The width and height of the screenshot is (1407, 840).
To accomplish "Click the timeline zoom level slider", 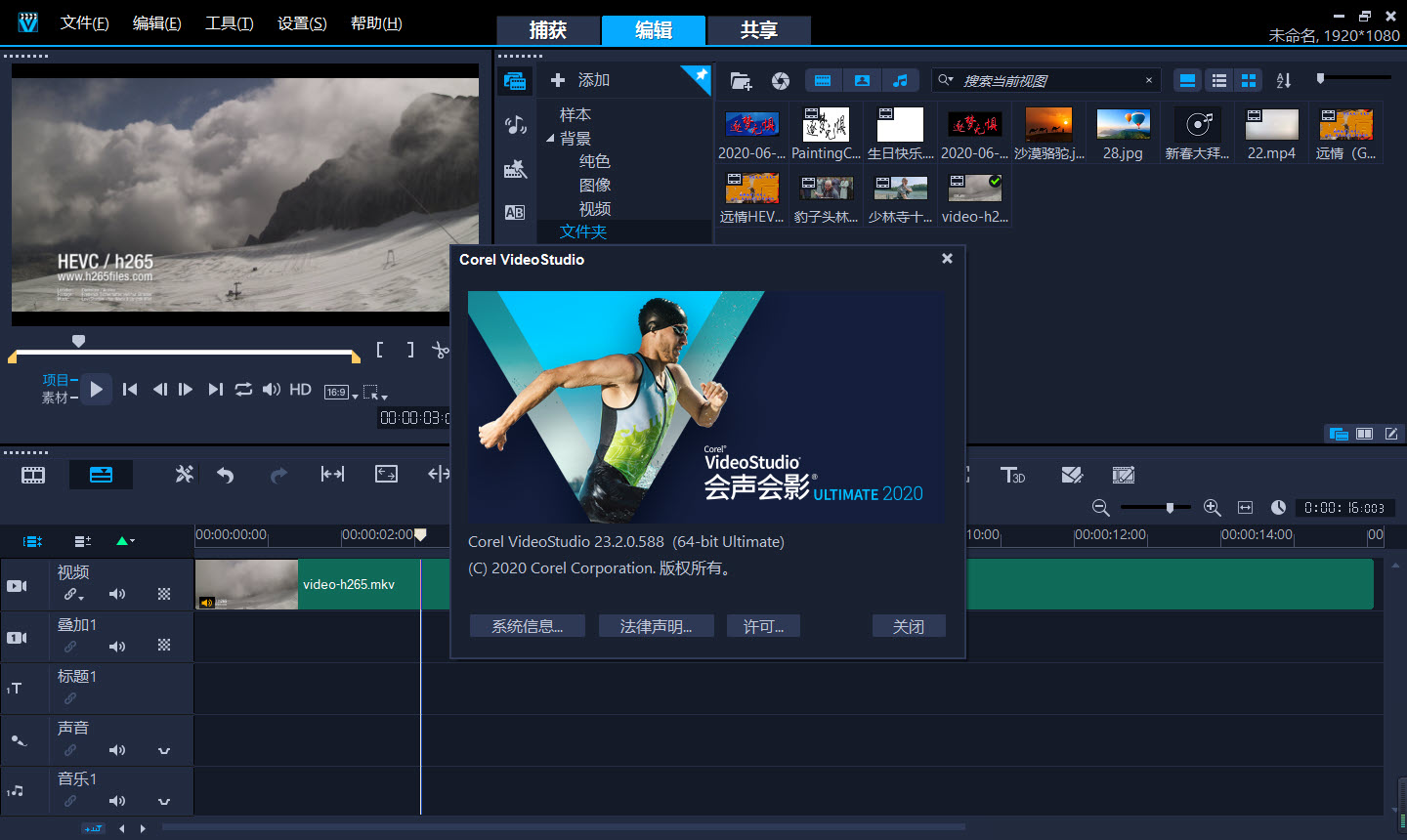I will click(x=1169, y=508).
